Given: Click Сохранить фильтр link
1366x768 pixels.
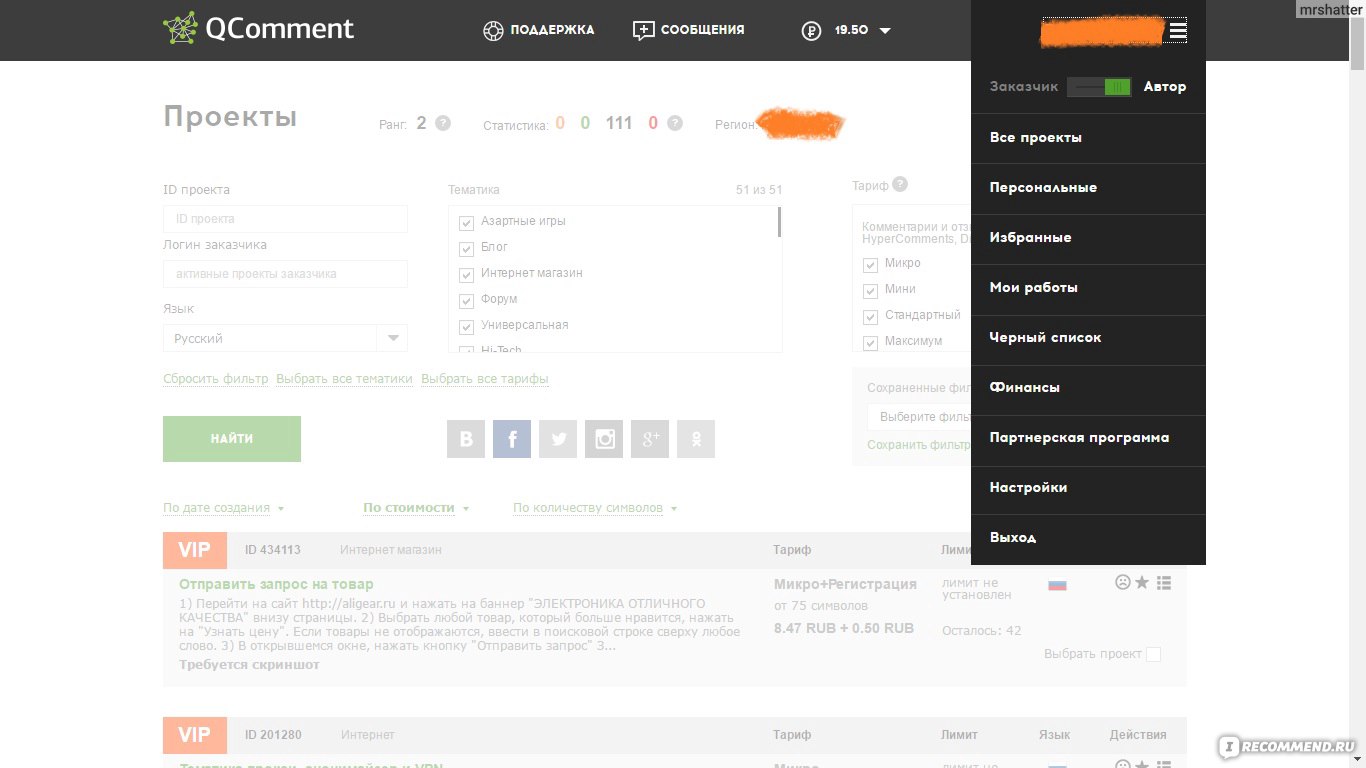Looking at the screenshot, I should pyautogui.click(x=919, y=445).
